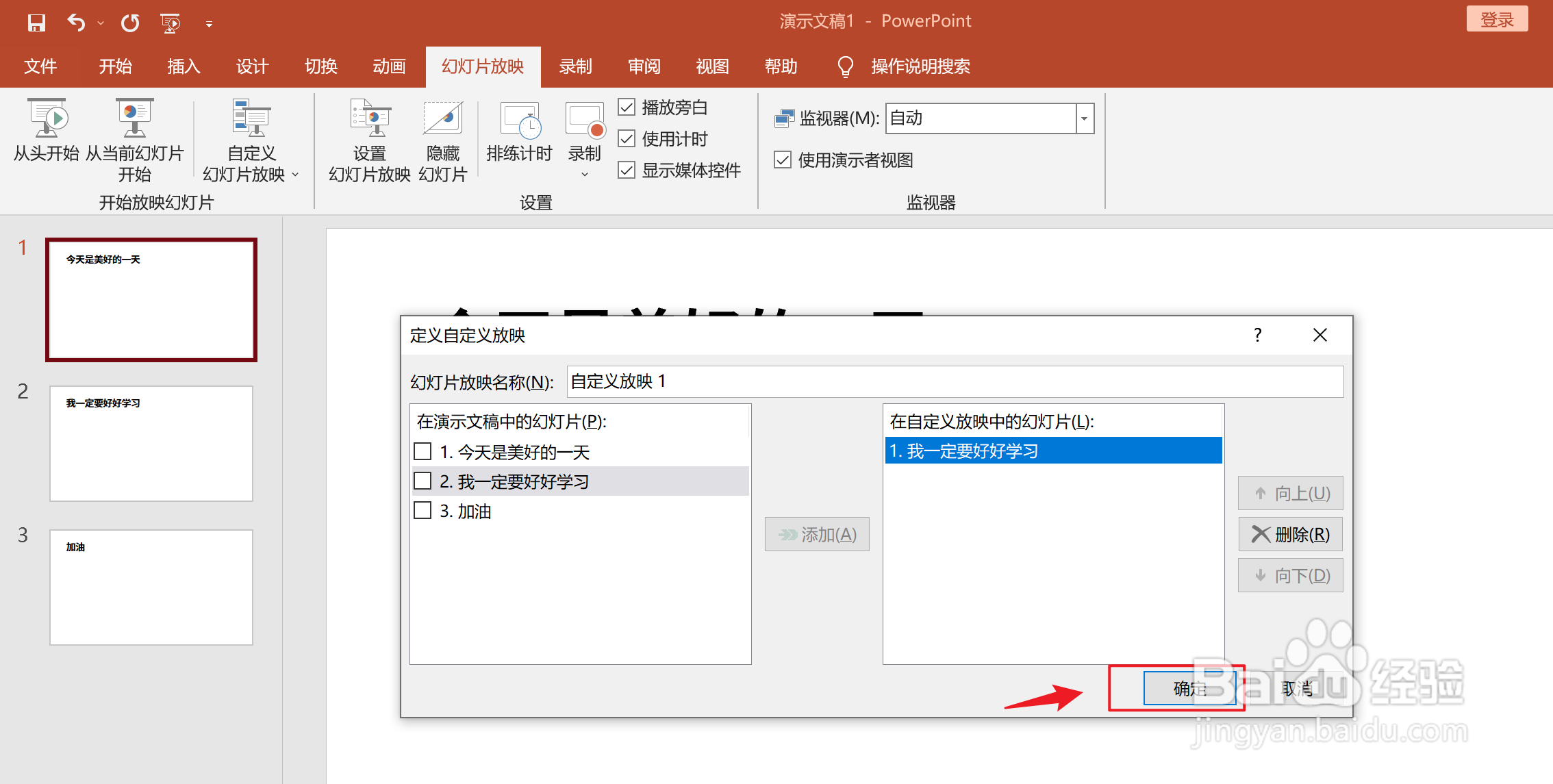Click the 删除(R) button

point(1290,534)
